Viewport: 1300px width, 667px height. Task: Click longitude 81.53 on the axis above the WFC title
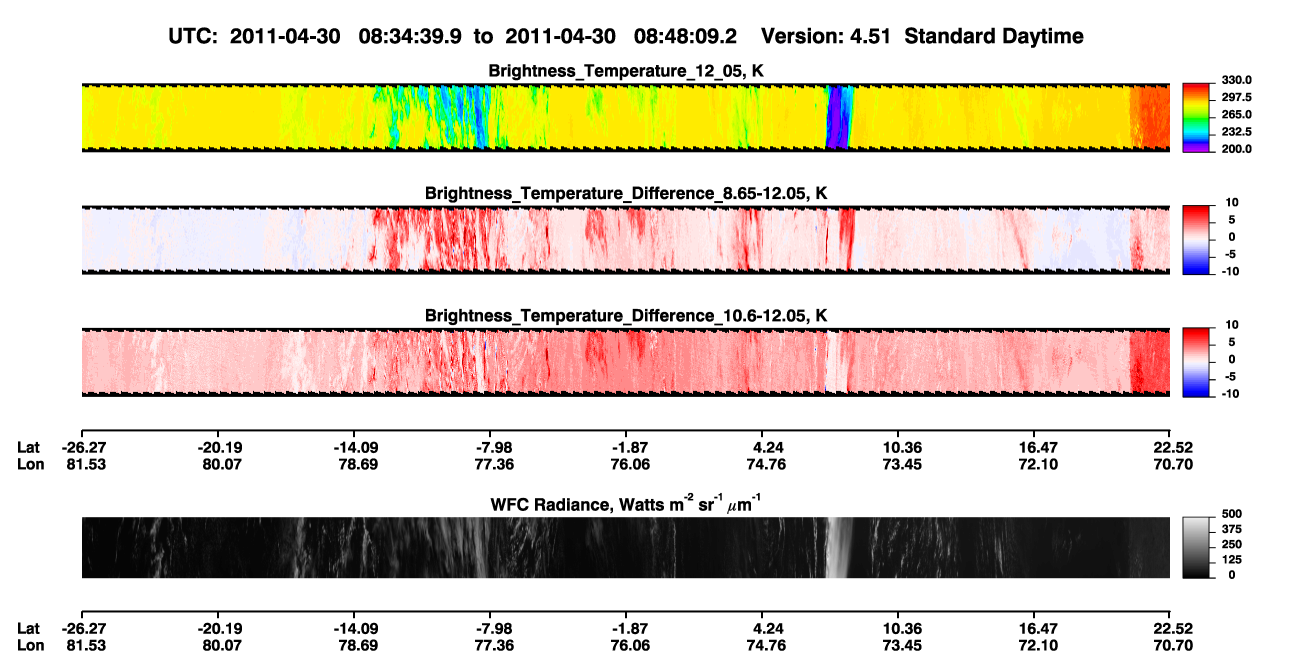click(x=84, y=465)
